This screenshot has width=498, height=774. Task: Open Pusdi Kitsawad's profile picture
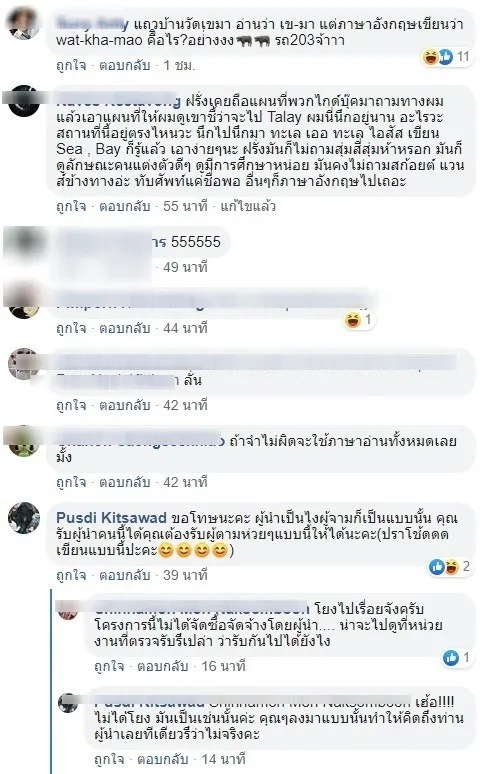tap(24, 518)
